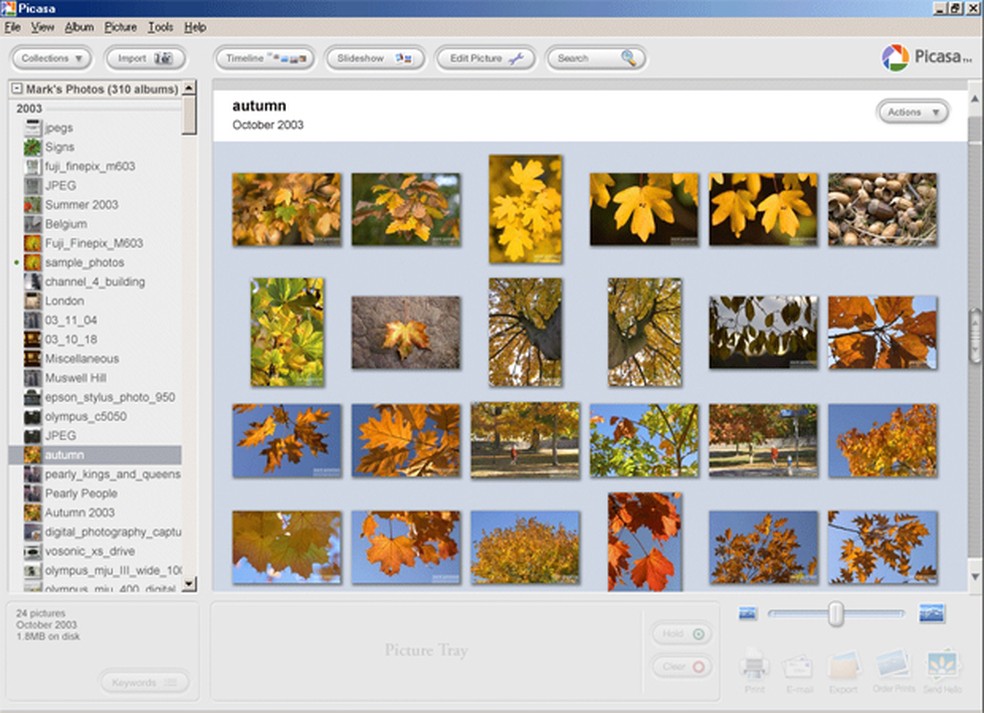Open the Import button with camera icon
Viewport: 984px width, 713px height.
click(x=146, y=58)
